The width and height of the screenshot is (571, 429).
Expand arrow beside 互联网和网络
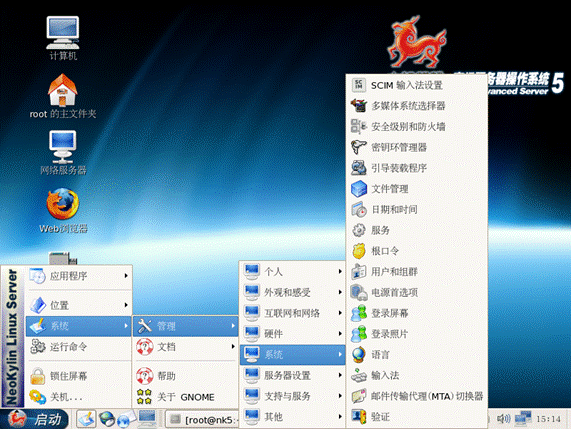click(340, 313)
